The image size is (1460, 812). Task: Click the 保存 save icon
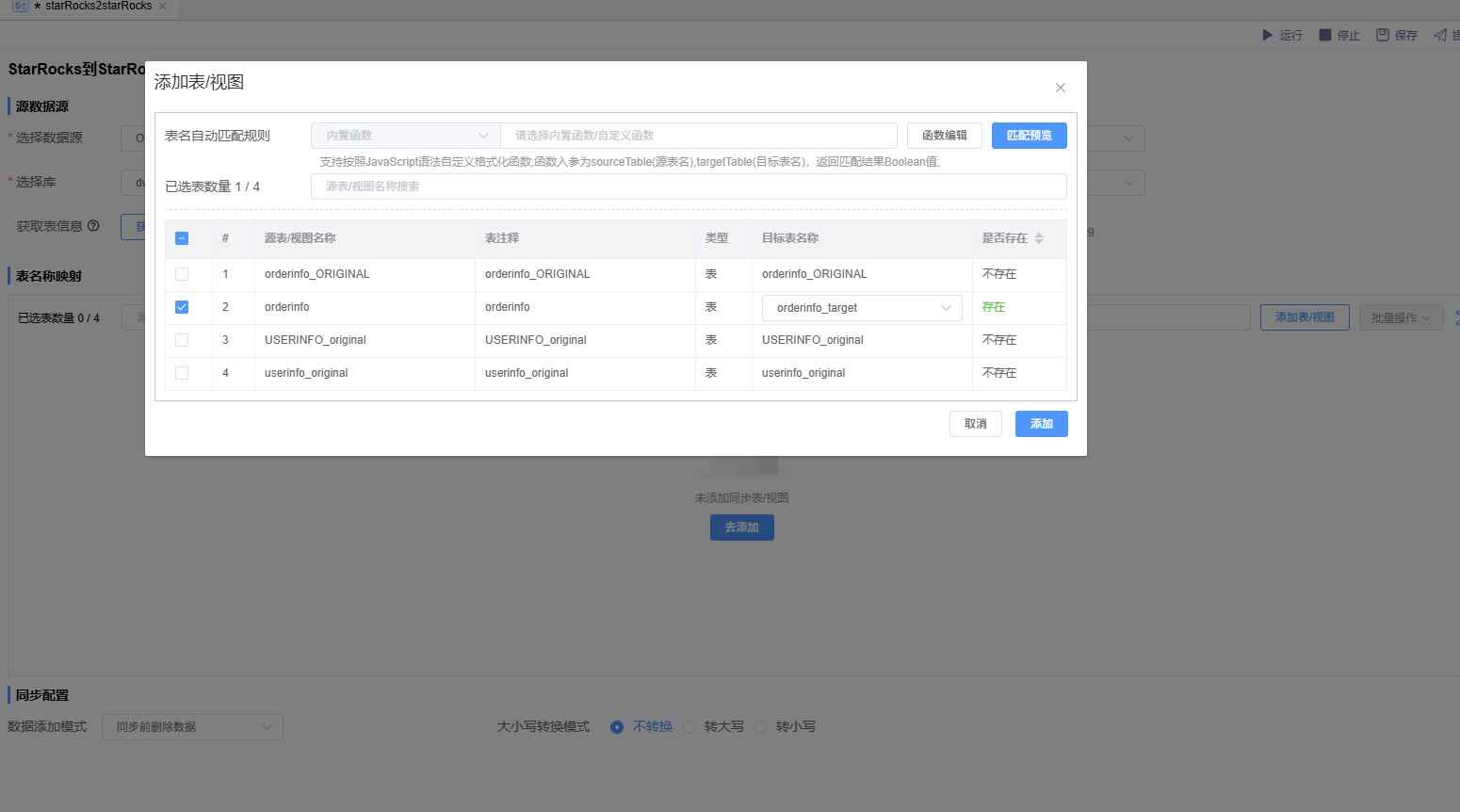1382,35
